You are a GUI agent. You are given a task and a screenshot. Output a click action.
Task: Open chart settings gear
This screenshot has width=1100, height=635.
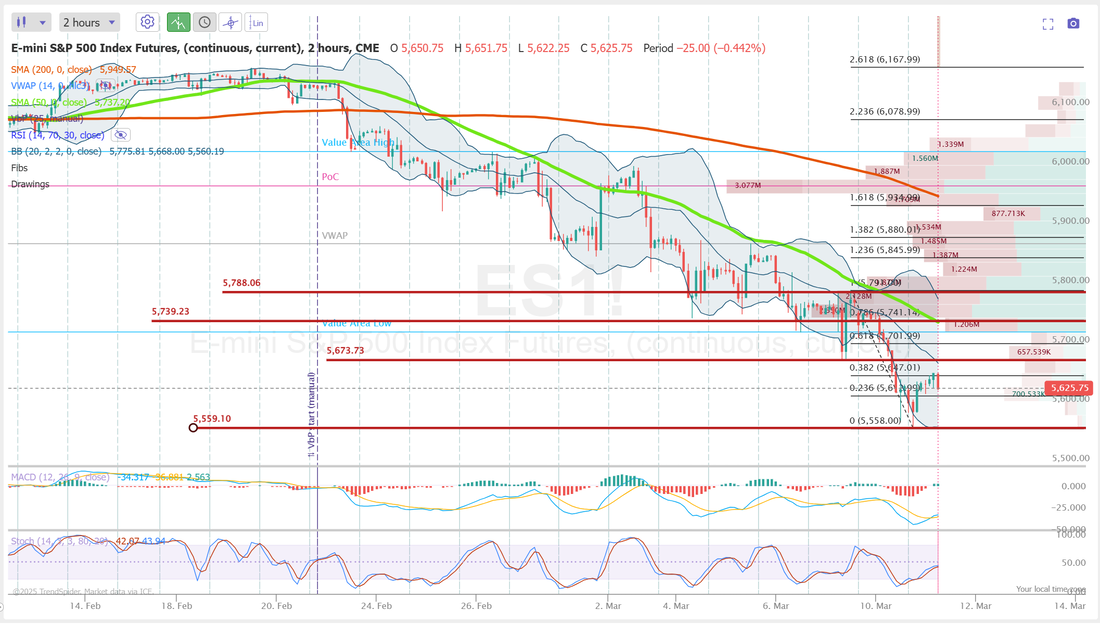[x=147, y=22]
